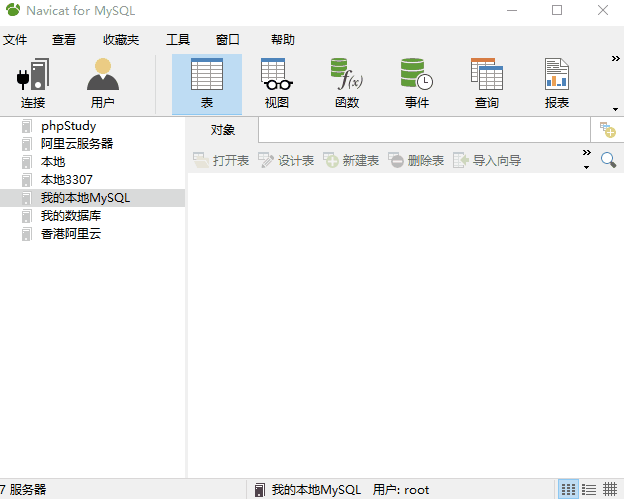The height and width of the screenshot is (499, 624).
Task: Click the Navicat app logo in title bar
Action: coord(13,10)
